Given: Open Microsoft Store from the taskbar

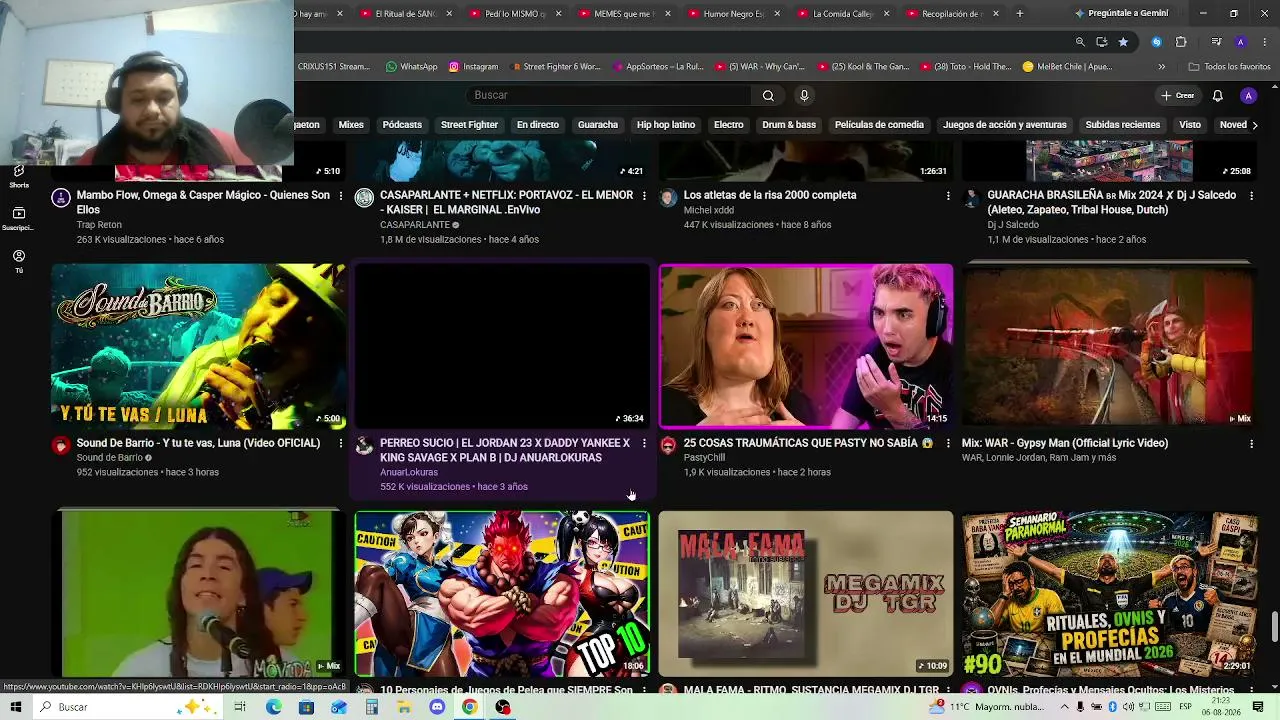Looking at the screenshot, I should tap(306, 707).
